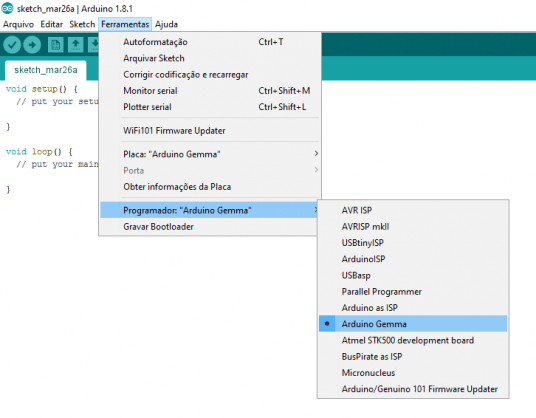Open Monitor serial
536x418 pixels.
click(x=210, y=91)
